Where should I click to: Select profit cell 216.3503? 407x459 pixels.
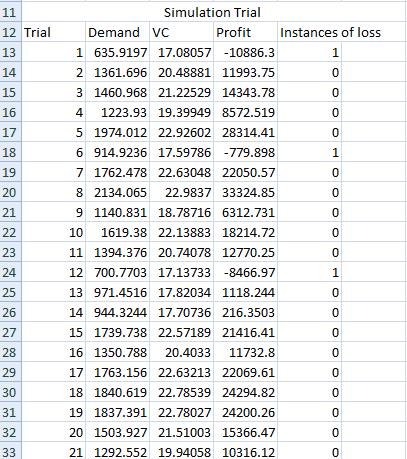click(x=245, y=312)
